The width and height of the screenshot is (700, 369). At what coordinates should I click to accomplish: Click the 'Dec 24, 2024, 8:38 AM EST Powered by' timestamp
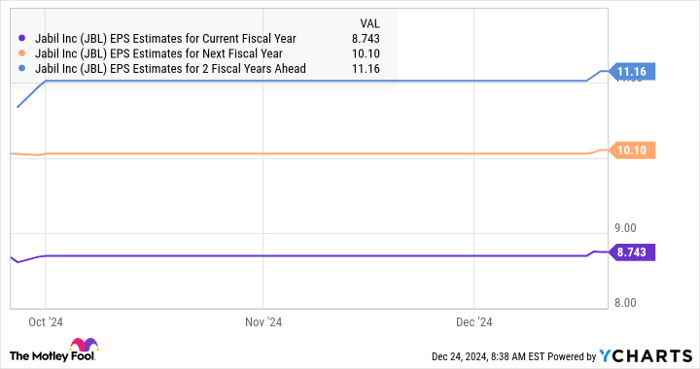point(514,357)
